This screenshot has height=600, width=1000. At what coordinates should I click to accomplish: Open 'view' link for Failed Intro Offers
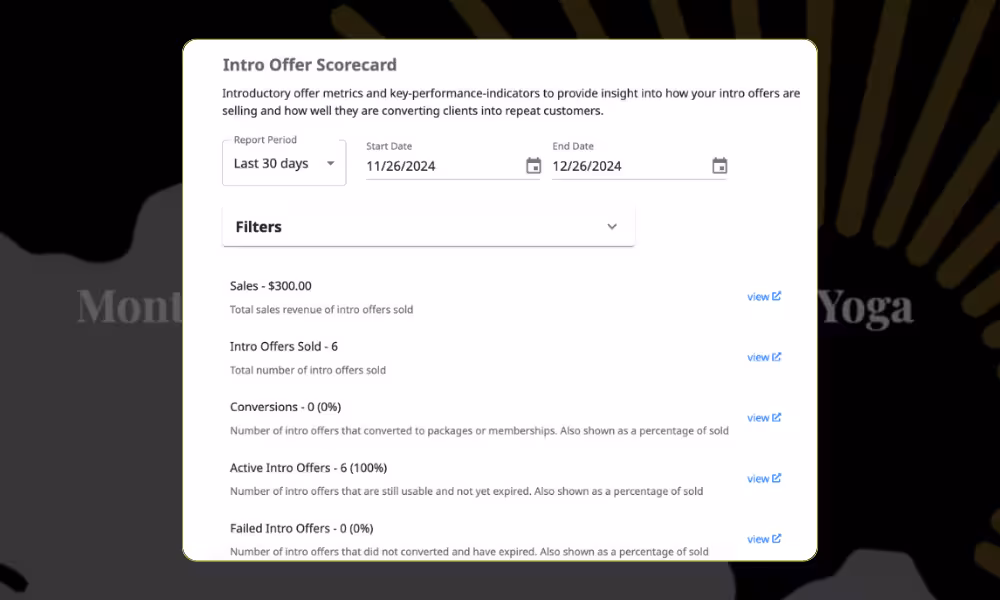(758, 539)
